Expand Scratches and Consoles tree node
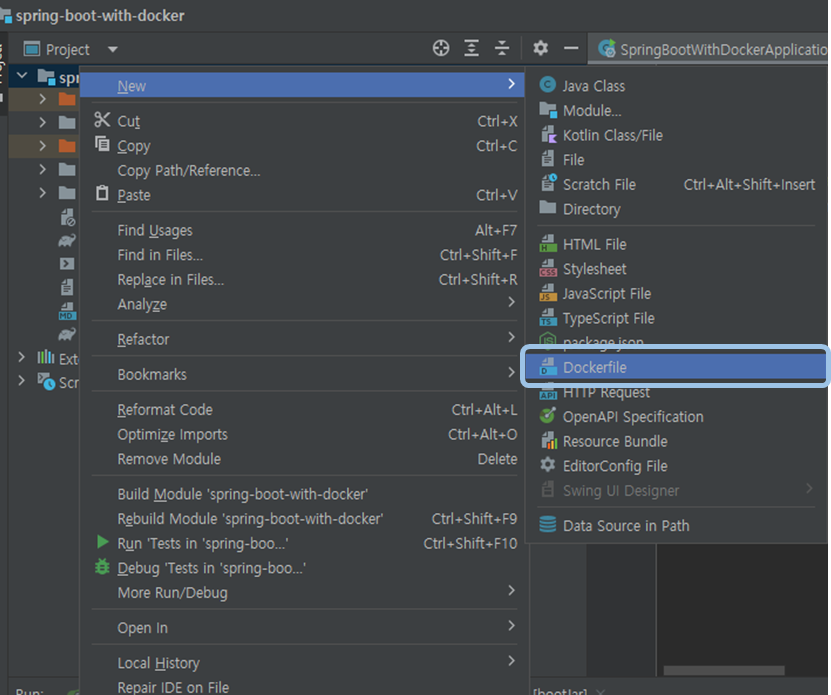 [21, 381]
